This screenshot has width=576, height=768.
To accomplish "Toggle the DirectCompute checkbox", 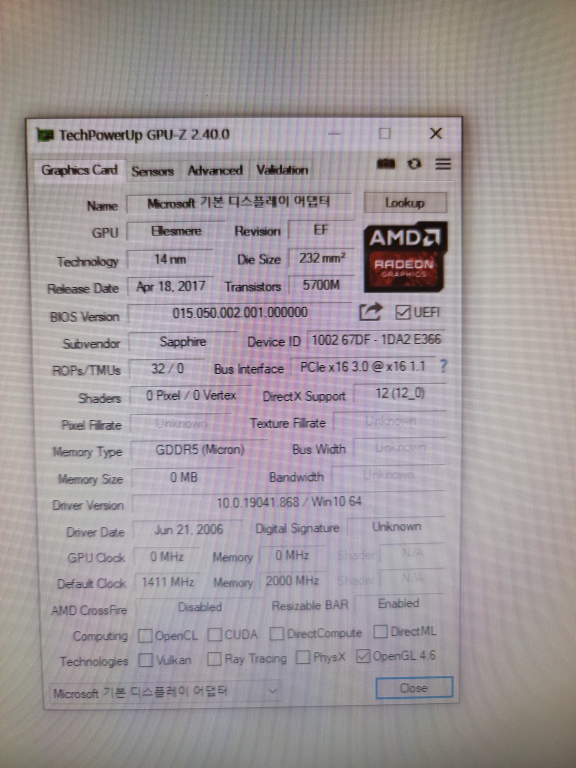I will pyautogui.click(x=276, y=633).
